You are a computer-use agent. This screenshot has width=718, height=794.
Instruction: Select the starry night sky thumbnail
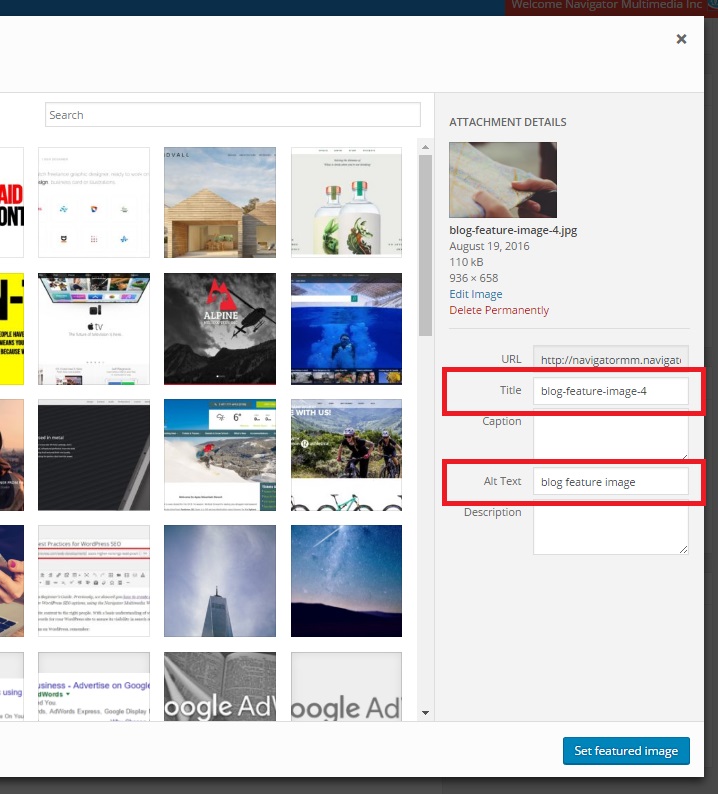pyautogui.click(x=346, y=581)
